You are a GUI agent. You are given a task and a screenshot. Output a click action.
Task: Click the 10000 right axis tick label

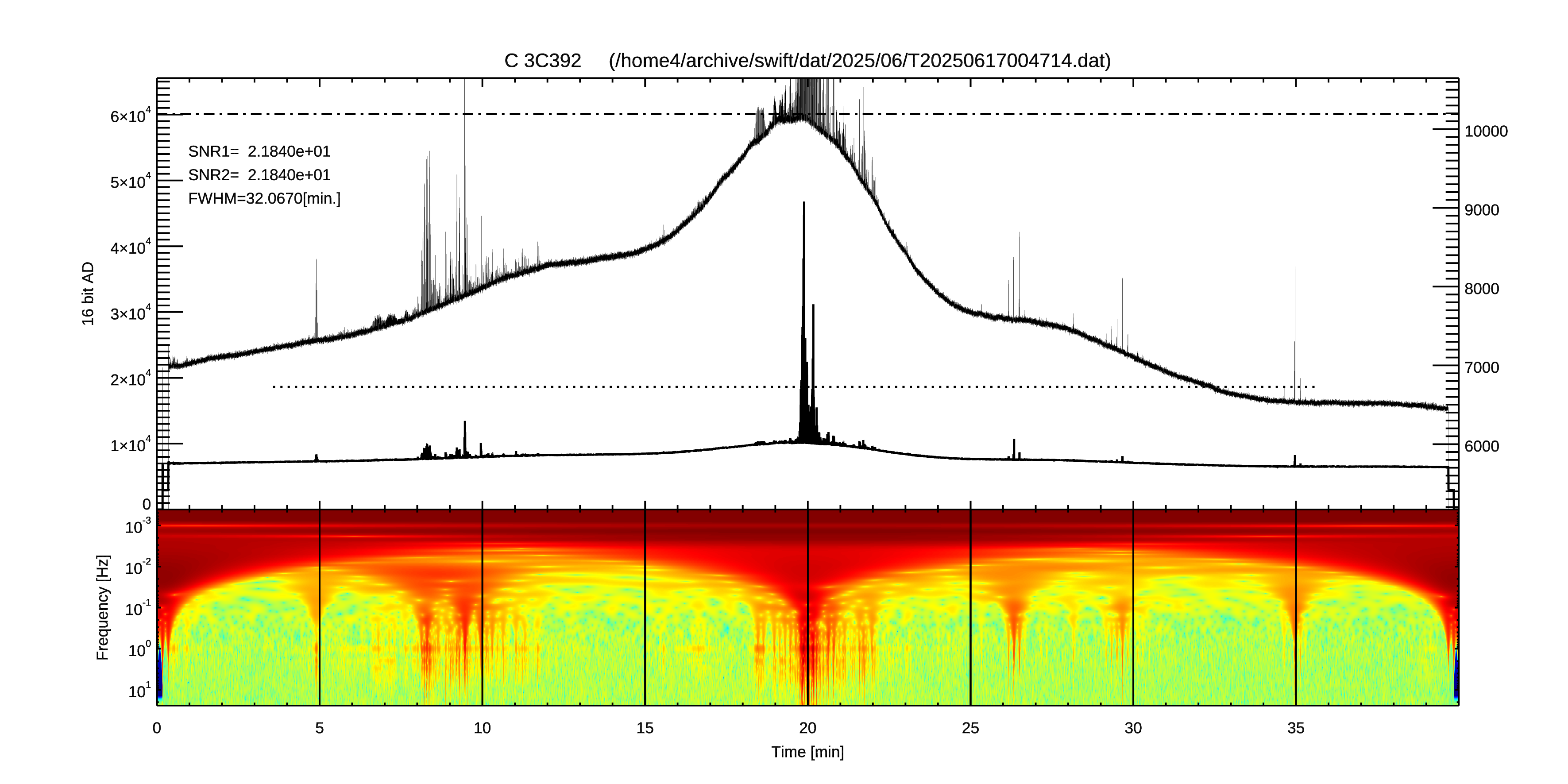1486,131
